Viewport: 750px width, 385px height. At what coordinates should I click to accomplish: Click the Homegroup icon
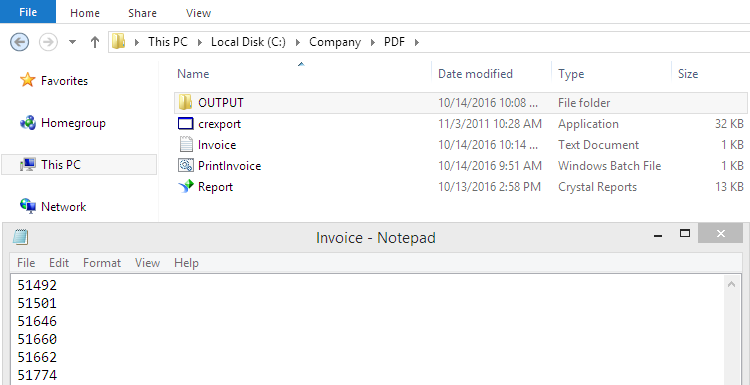(28, 122)
